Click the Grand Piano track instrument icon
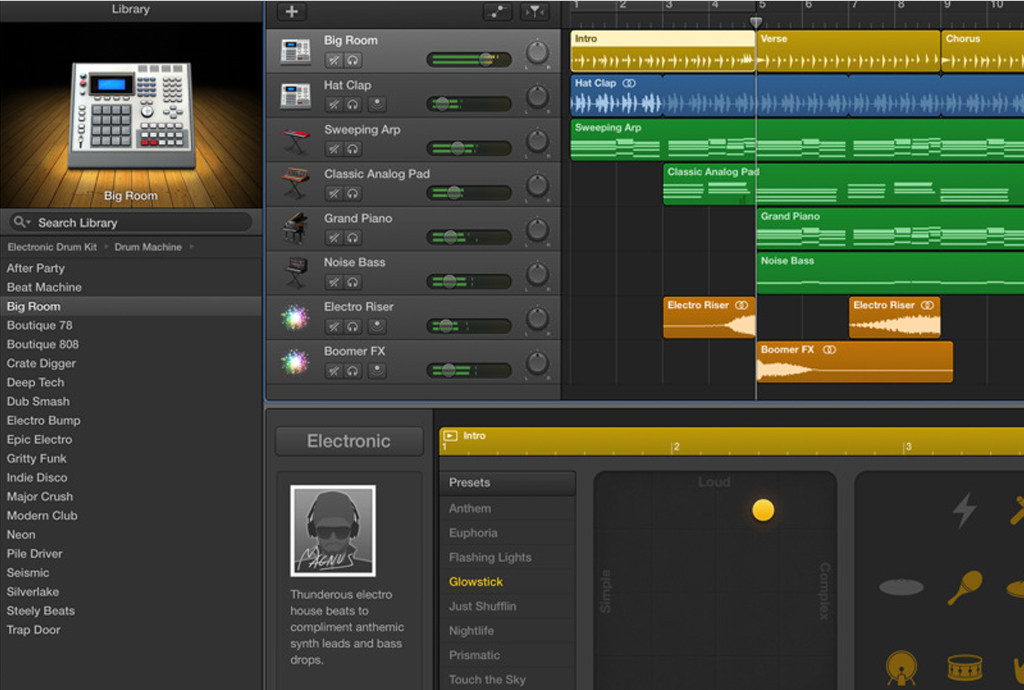Screen dimensions: 1024x690 (x=296, y=227)
